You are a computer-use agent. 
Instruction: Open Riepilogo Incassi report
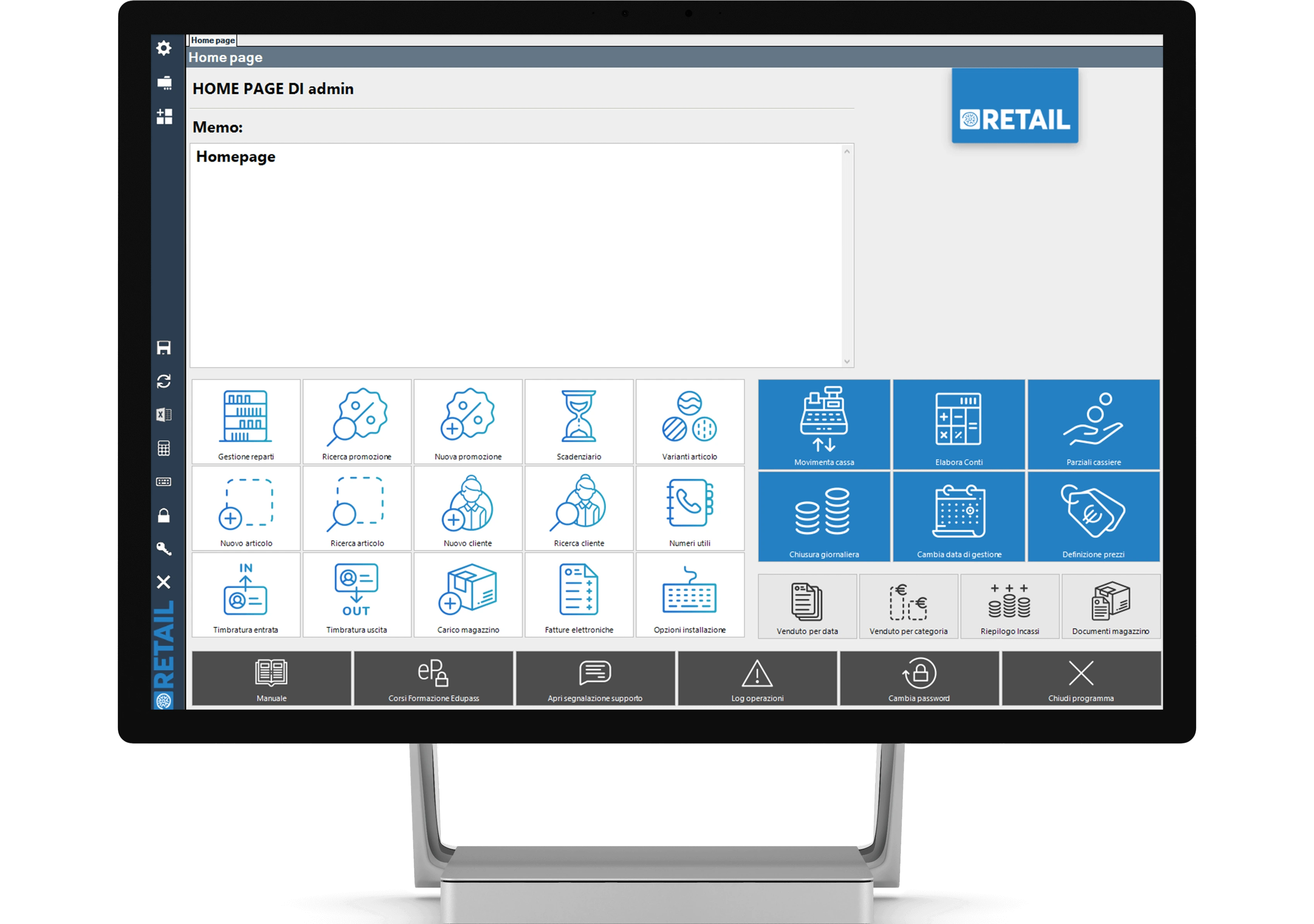pos(1009,606)
